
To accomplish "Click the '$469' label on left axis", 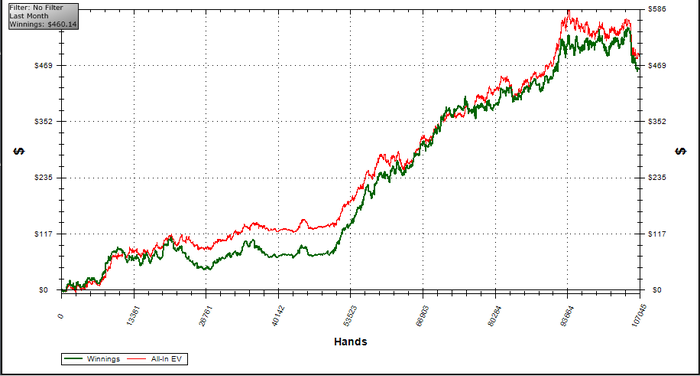I will (x=43, y=66).
